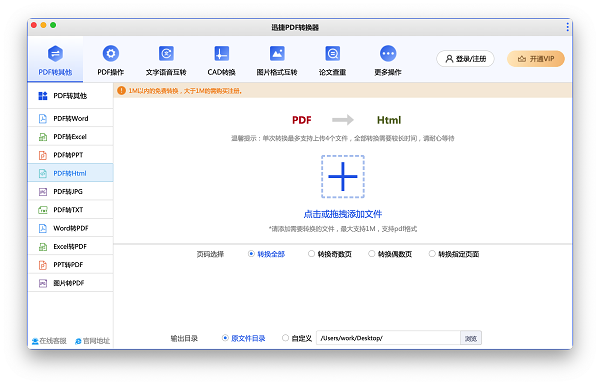Click the output path field /Users/work/Desktop/
The width and height of the screenshot is (600, 385).
pyautogui.click(x=388, y=338)
